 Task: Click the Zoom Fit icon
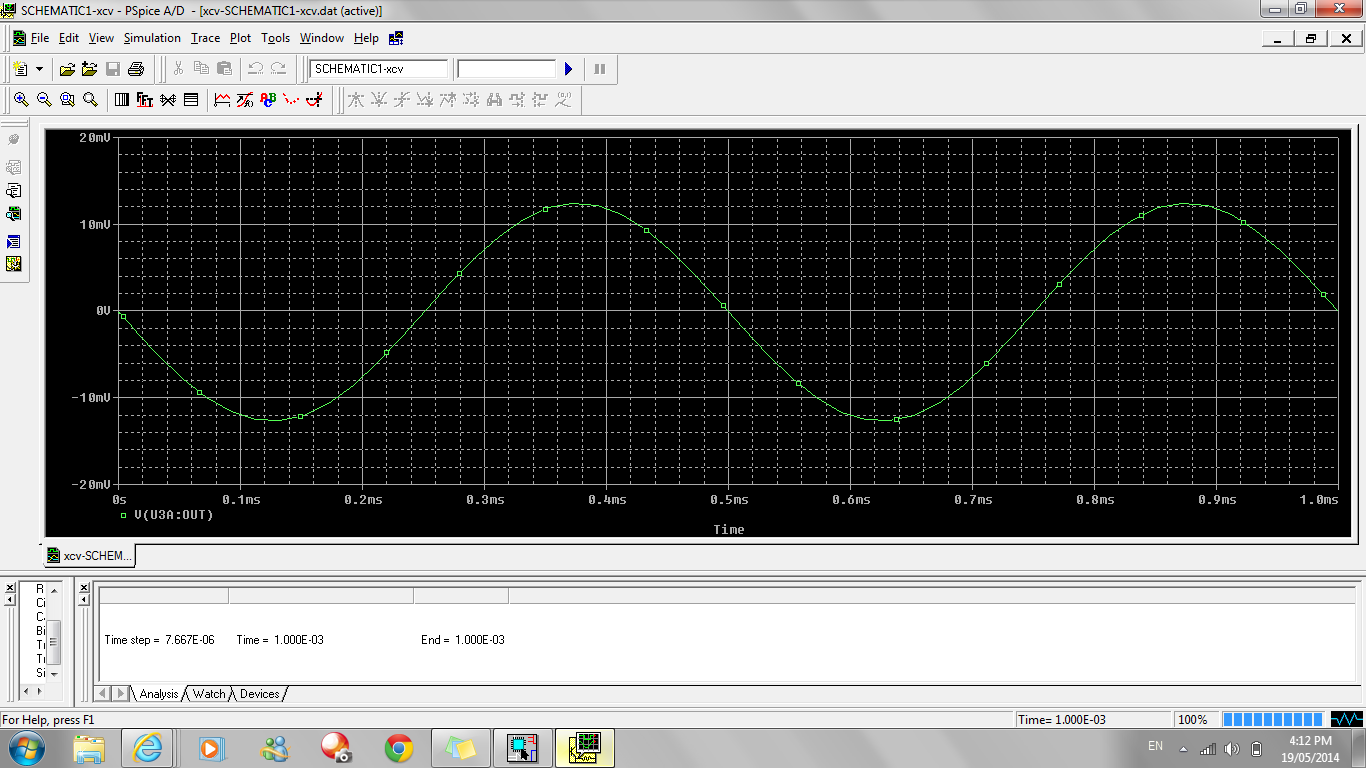click(x=90, y=100)
